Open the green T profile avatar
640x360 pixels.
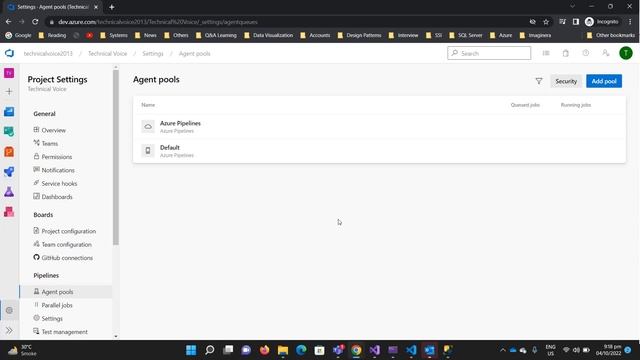[x=626, y=53]
